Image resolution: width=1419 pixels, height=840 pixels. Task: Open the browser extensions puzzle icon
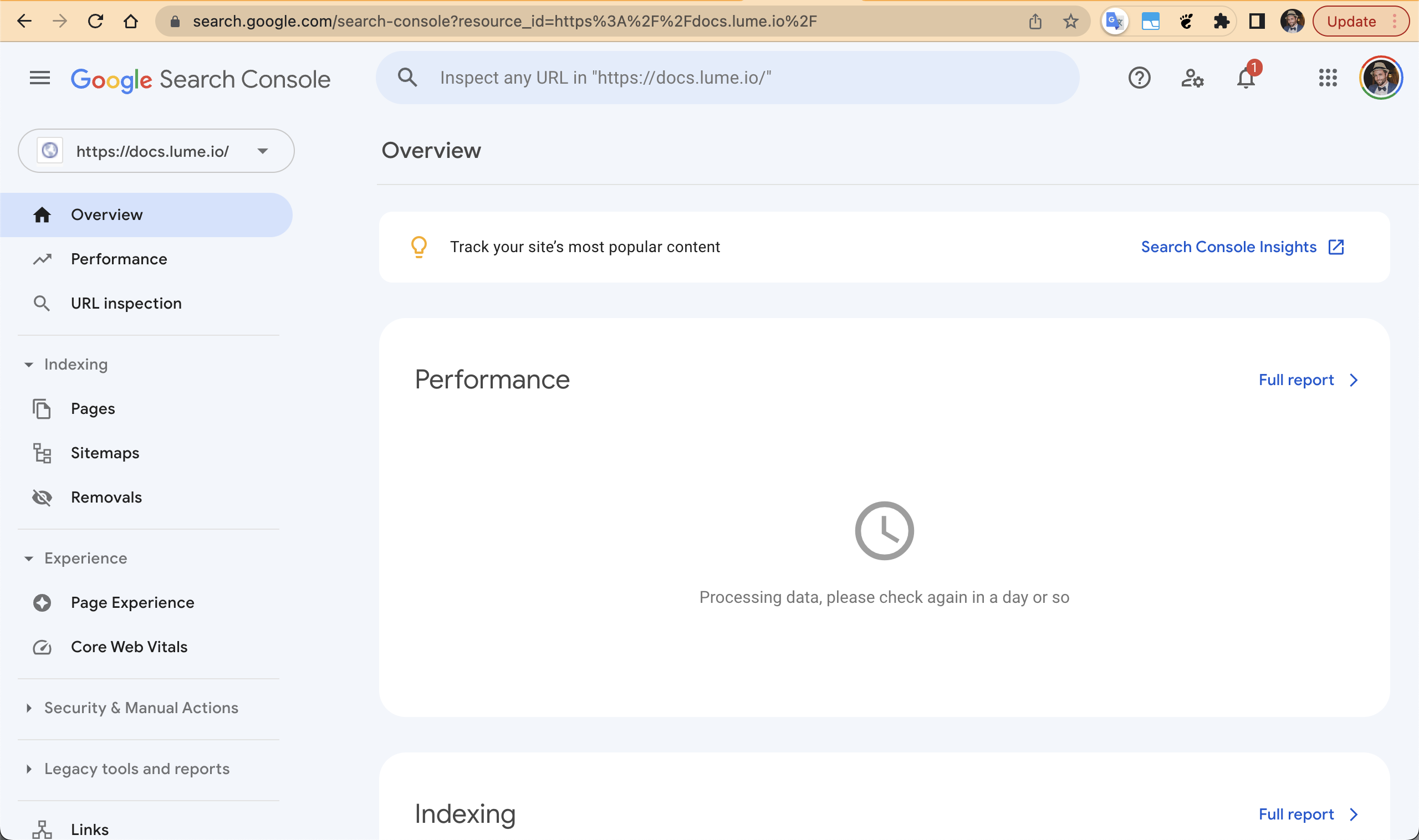1221,22
